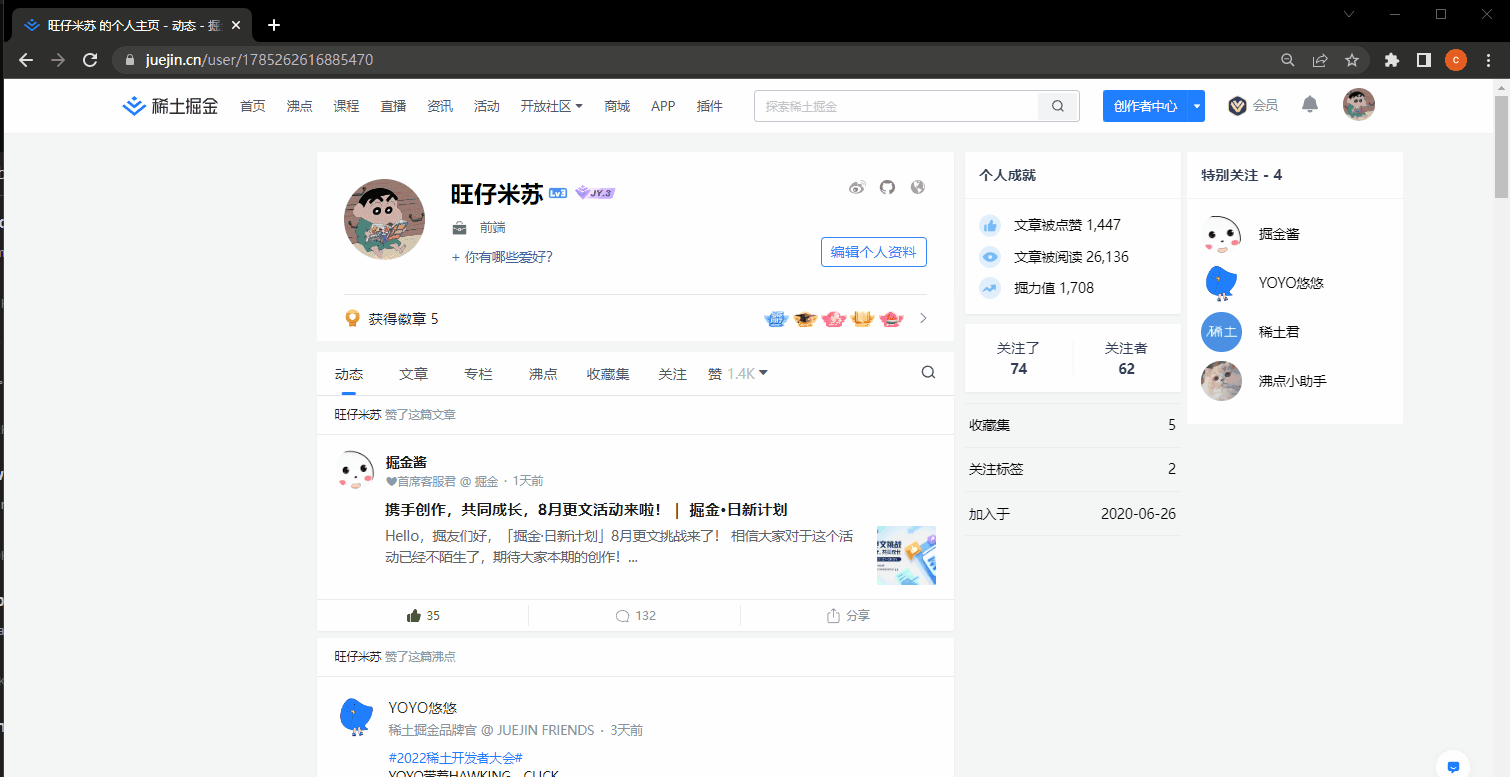Screen dimensions: 1510x777
Task: Open 商城 in the navigation bar
Action: (x=617, y=106)
